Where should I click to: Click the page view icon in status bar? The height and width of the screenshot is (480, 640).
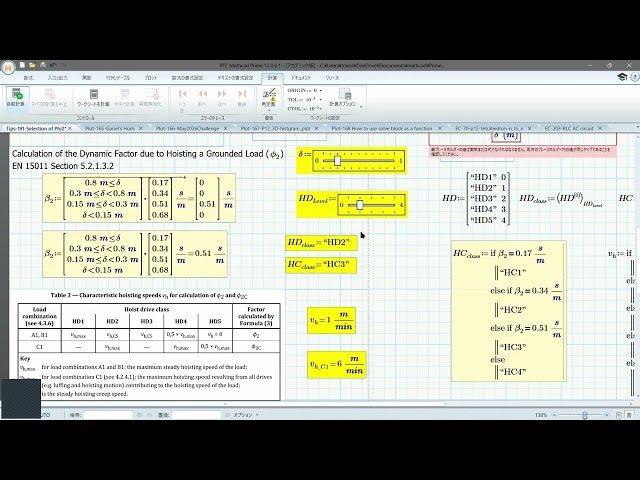619,415
